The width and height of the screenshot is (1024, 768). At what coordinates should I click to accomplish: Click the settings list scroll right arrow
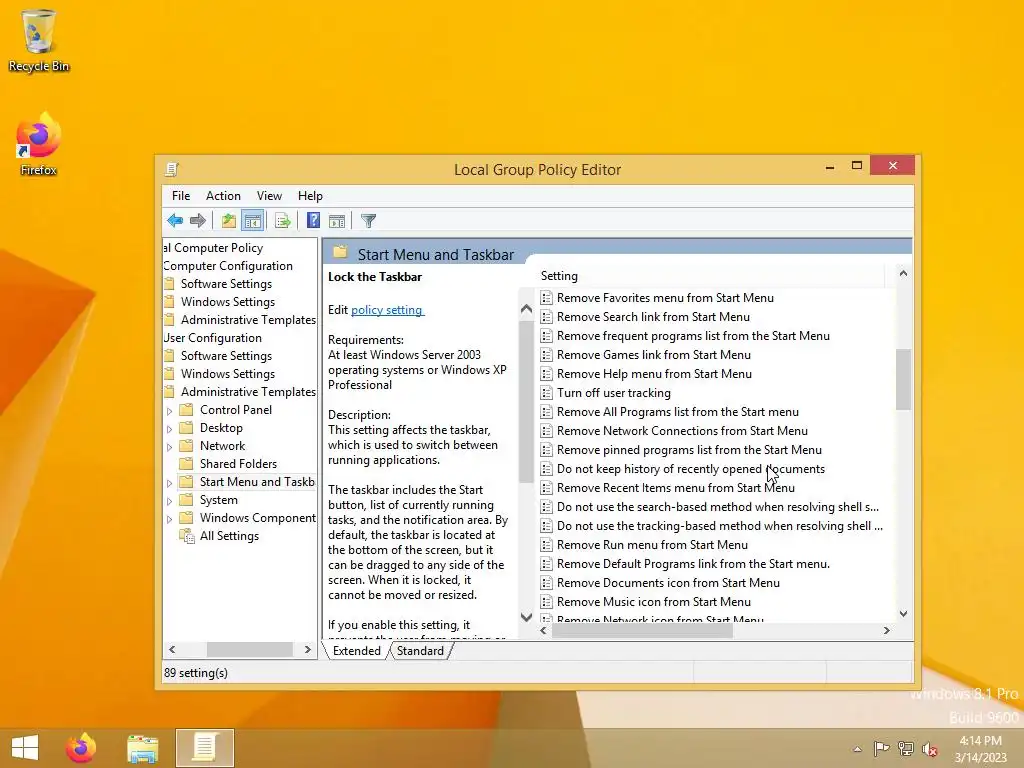point(886,631)
